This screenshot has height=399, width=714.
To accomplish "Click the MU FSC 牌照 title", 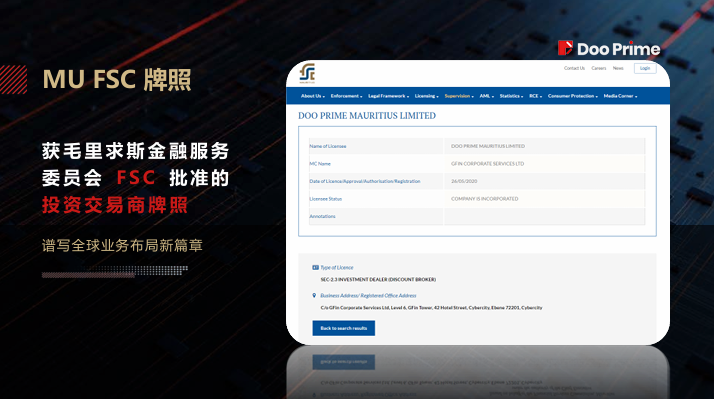I will (x=117, y=79).
